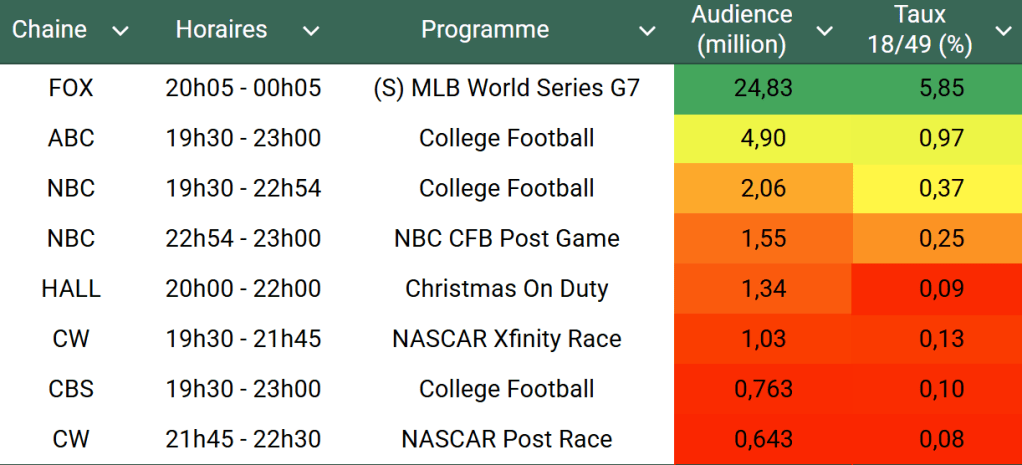This screenshot has width=1022, height=465.
Task: Expand the Horaires column filter arrow
Action: (x=311, y=31)
